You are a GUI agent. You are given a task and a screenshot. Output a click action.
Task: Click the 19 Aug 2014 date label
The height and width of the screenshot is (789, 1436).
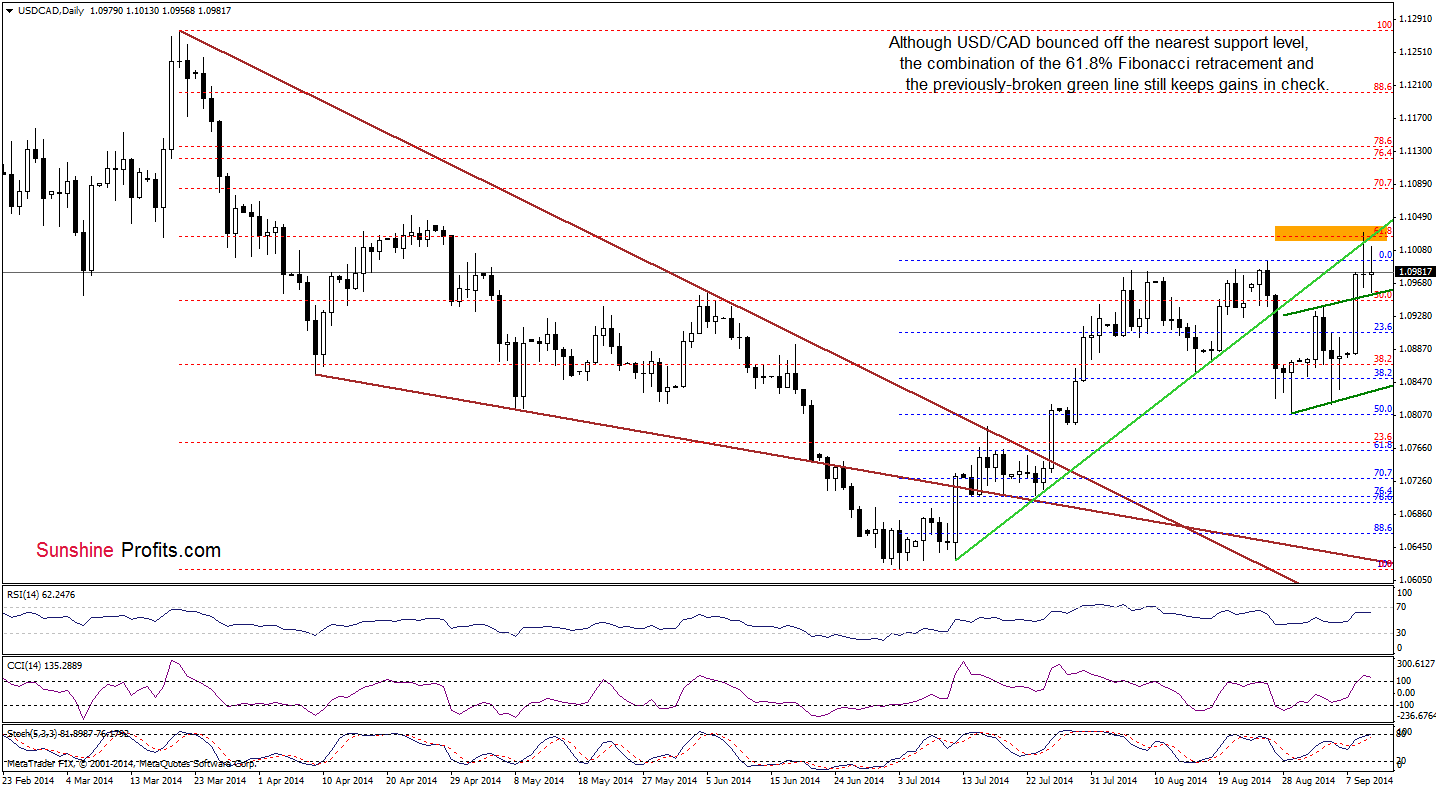click(1245, 780)
